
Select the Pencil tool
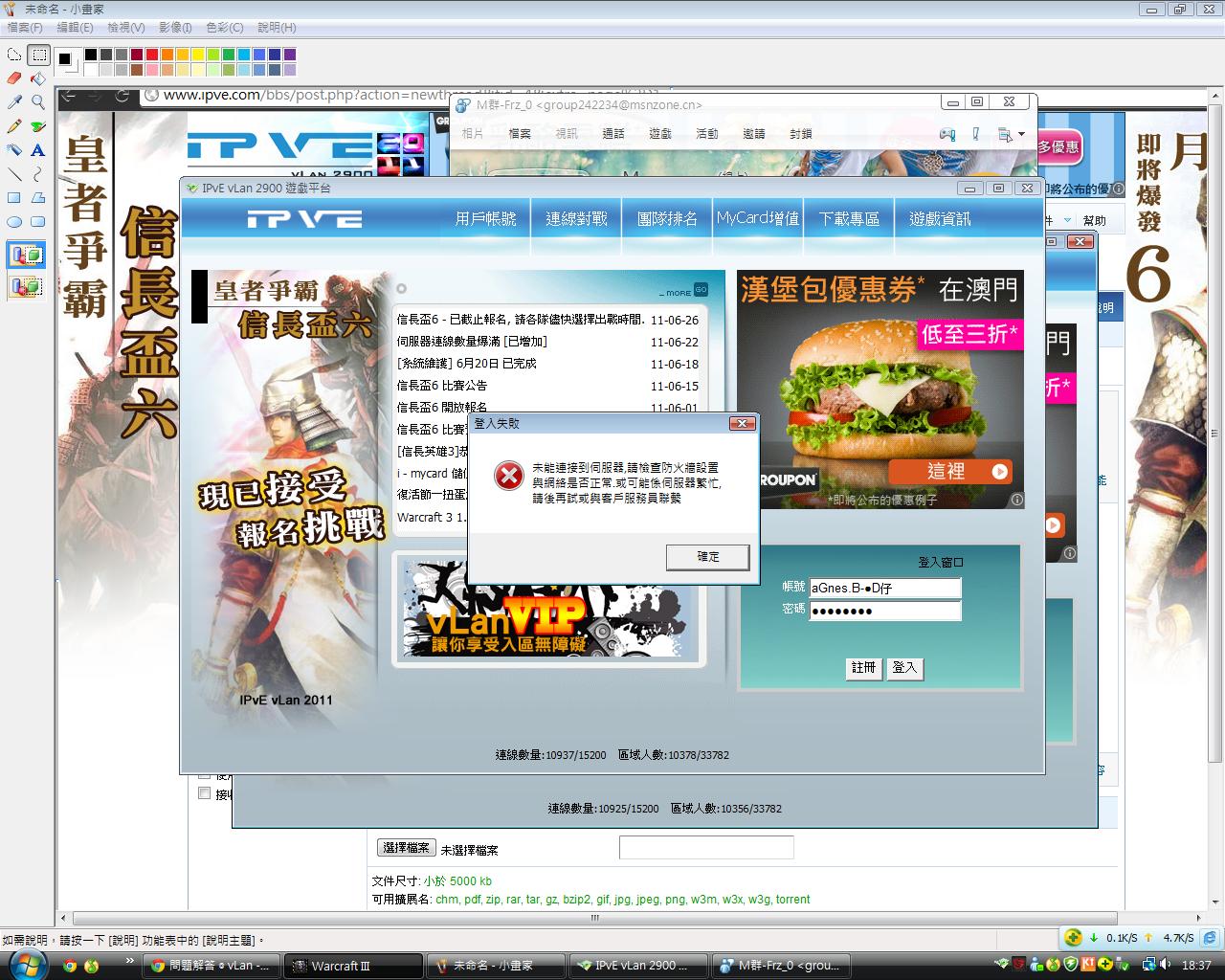(x=14, y=126)
